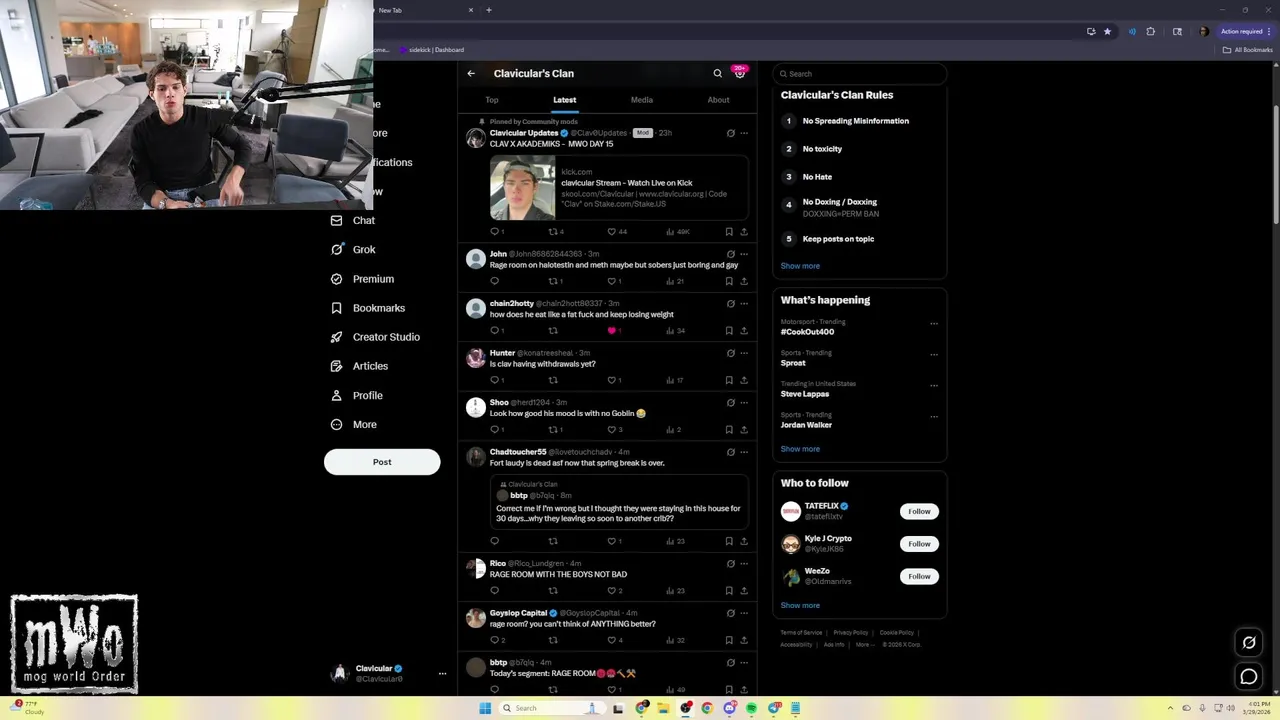Switch to the Latest tab
Viewport: 1280px width, 720px height.
point(565,100)
